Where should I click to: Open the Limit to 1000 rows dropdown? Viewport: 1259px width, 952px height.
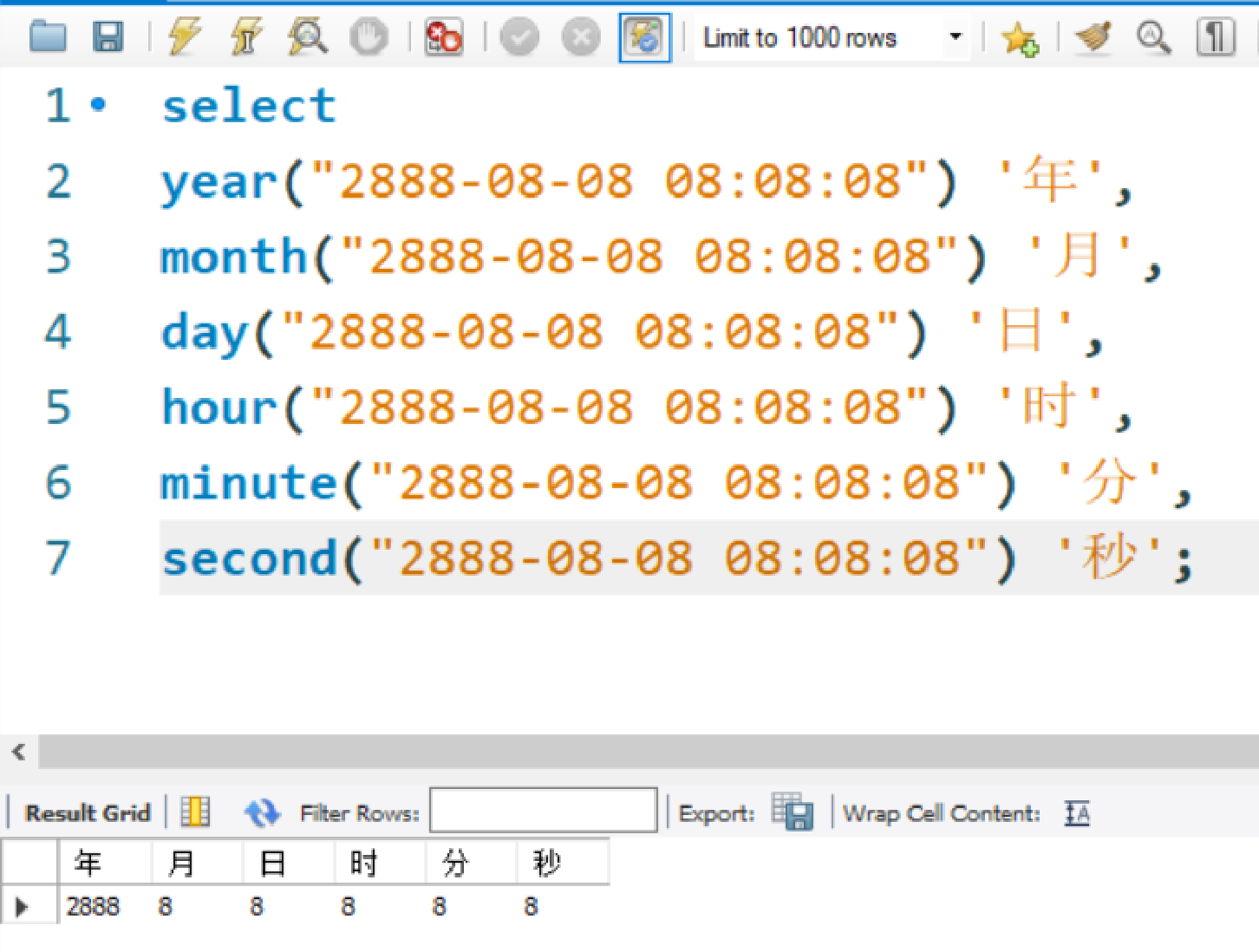click(x=956, y=36)
